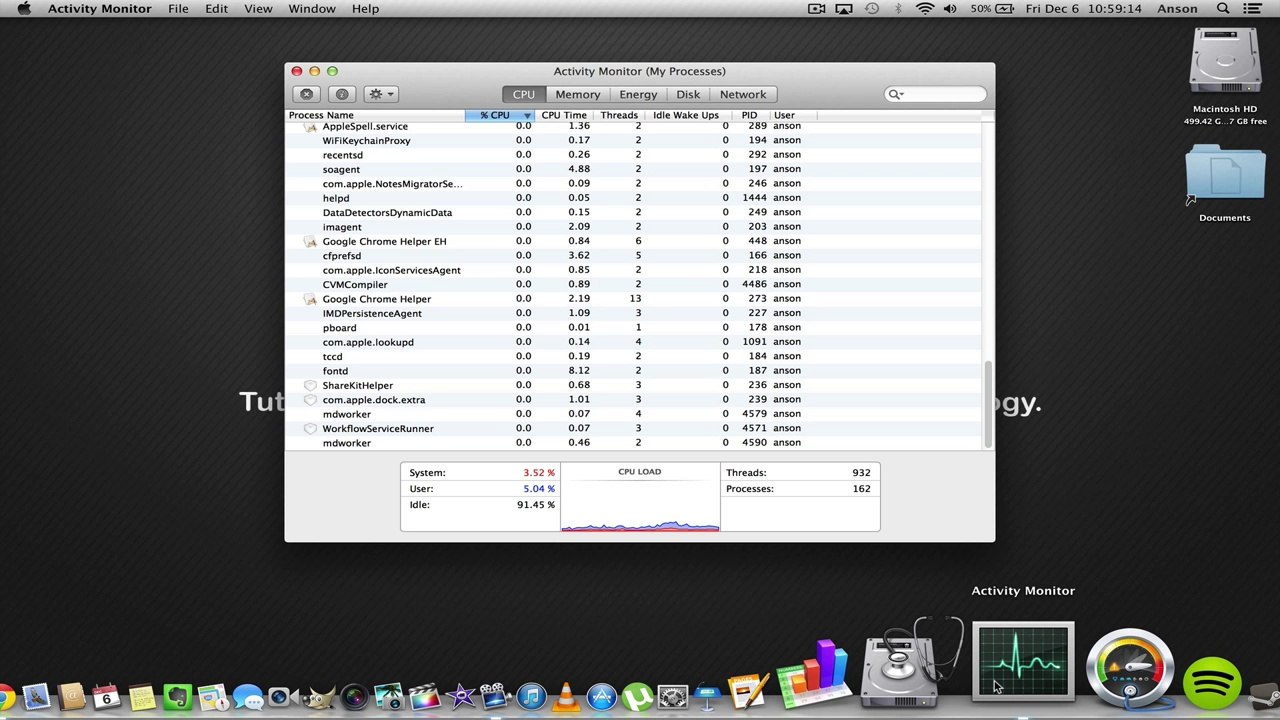Select the com.apple.dock.extra row icon
Viewport: 1280px width, 720px height.
[x=310, y=400]
